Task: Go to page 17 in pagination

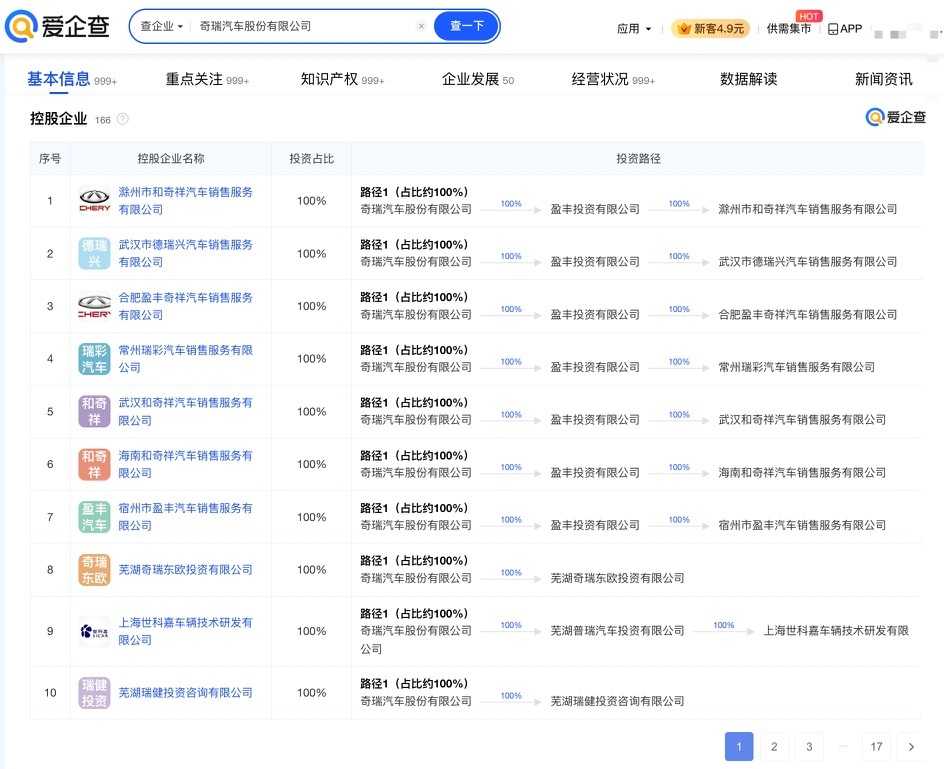Action: (x=876, y=747)
